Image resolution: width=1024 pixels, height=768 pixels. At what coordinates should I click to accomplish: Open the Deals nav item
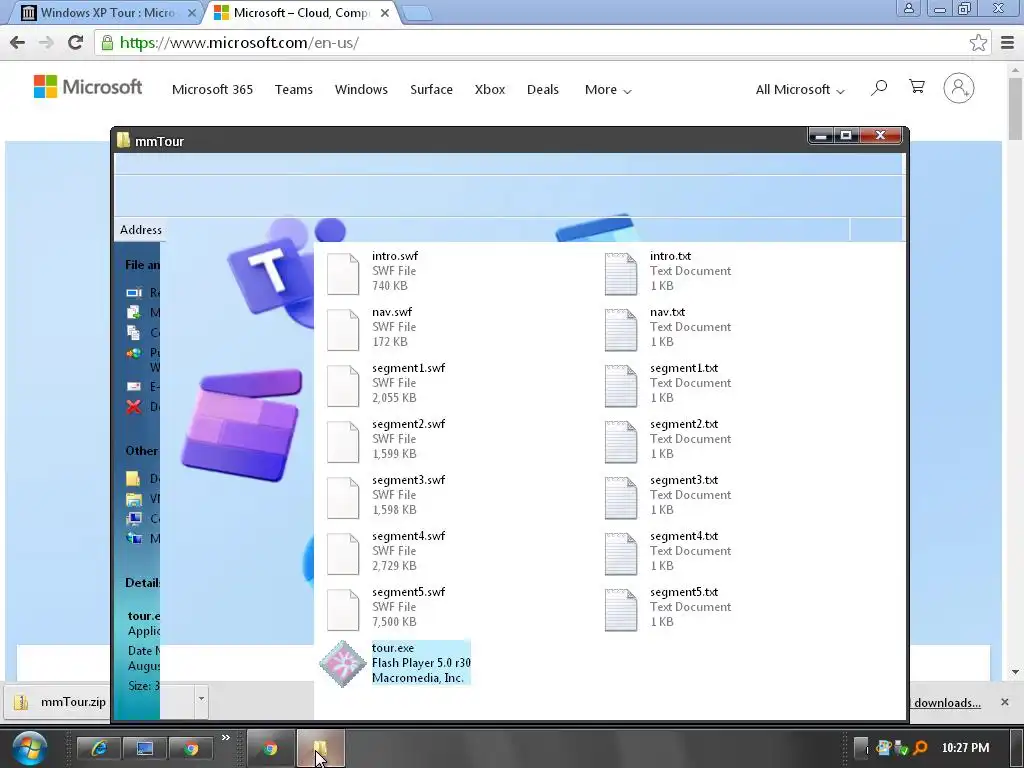[543, 89]
